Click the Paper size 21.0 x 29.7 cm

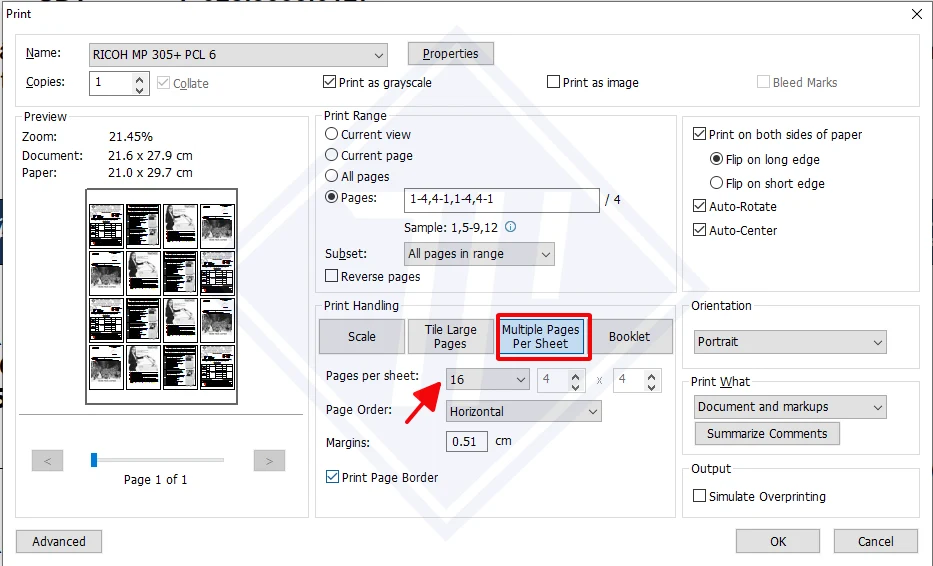(151, 173)
